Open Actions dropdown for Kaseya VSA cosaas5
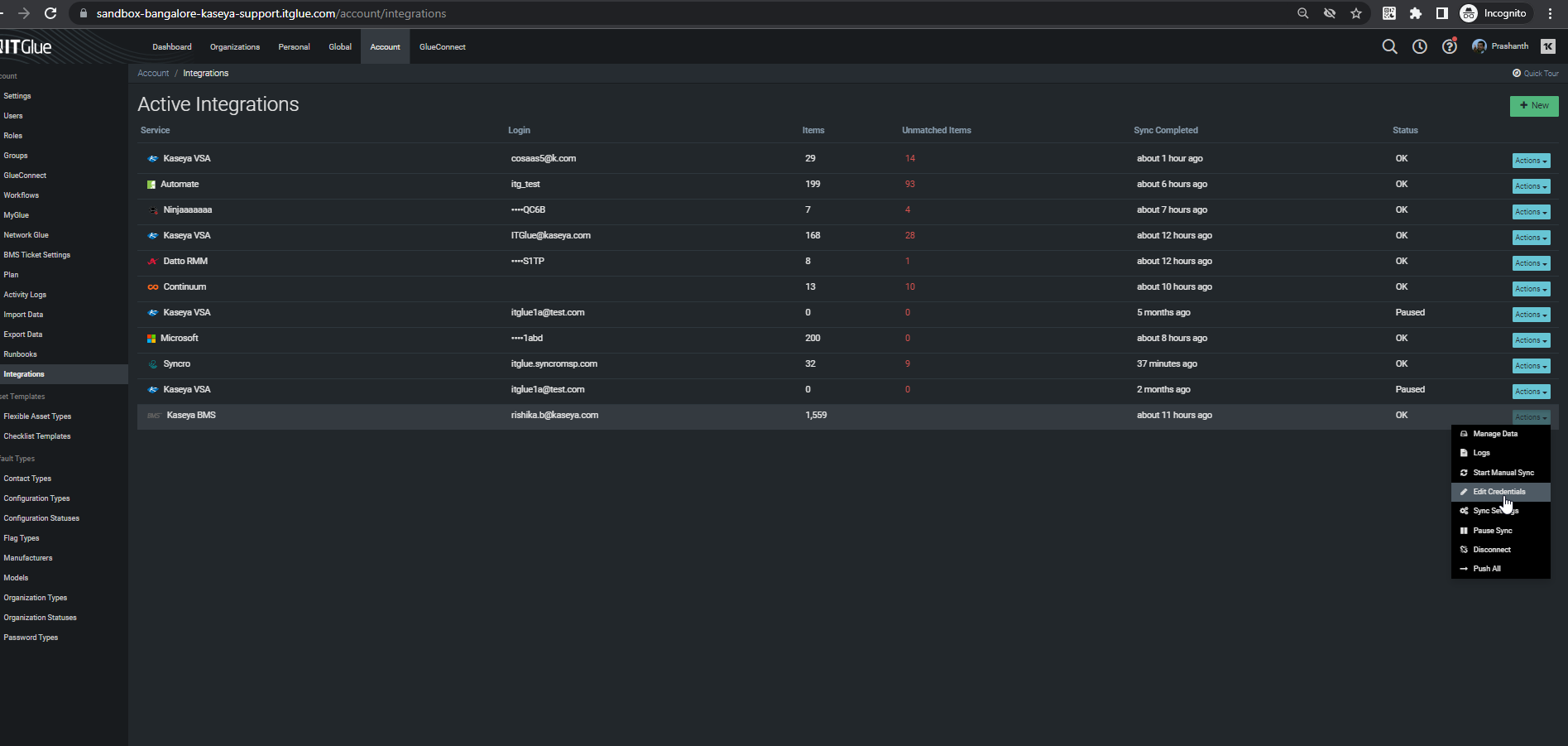The height and width of the screenshot is (746, 1568). (x=1531, y=161)
